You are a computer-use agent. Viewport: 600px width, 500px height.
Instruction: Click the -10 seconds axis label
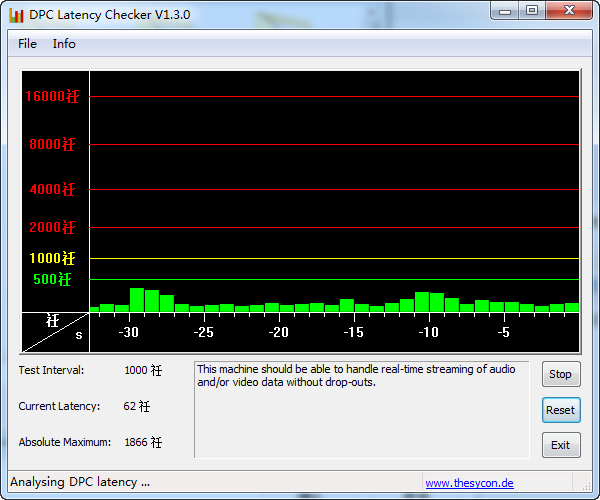tap(429, 332)
